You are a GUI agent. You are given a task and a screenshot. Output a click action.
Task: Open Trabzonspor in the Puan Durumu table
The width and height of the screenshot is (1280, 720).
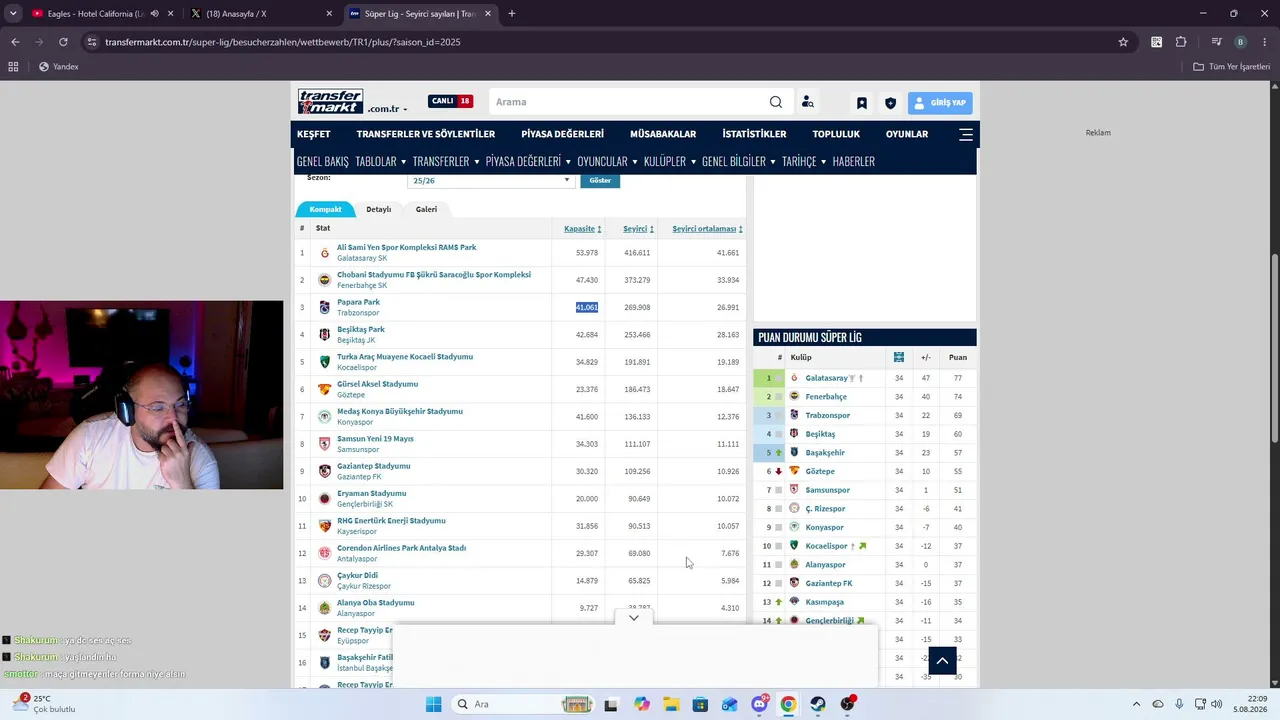click(828, 415)
